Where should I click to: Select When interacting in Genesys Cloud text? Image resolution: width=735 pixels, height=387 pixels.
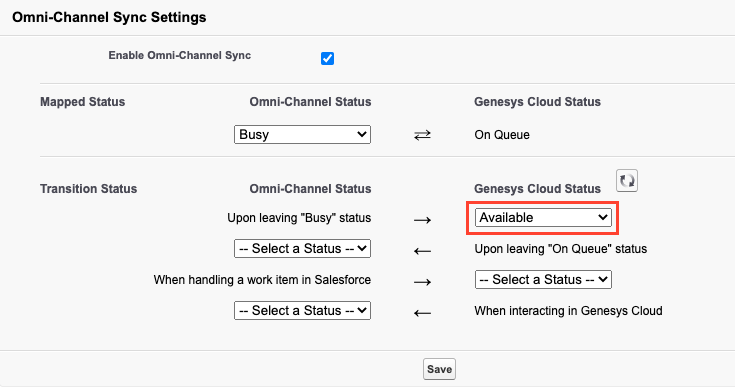568,311
